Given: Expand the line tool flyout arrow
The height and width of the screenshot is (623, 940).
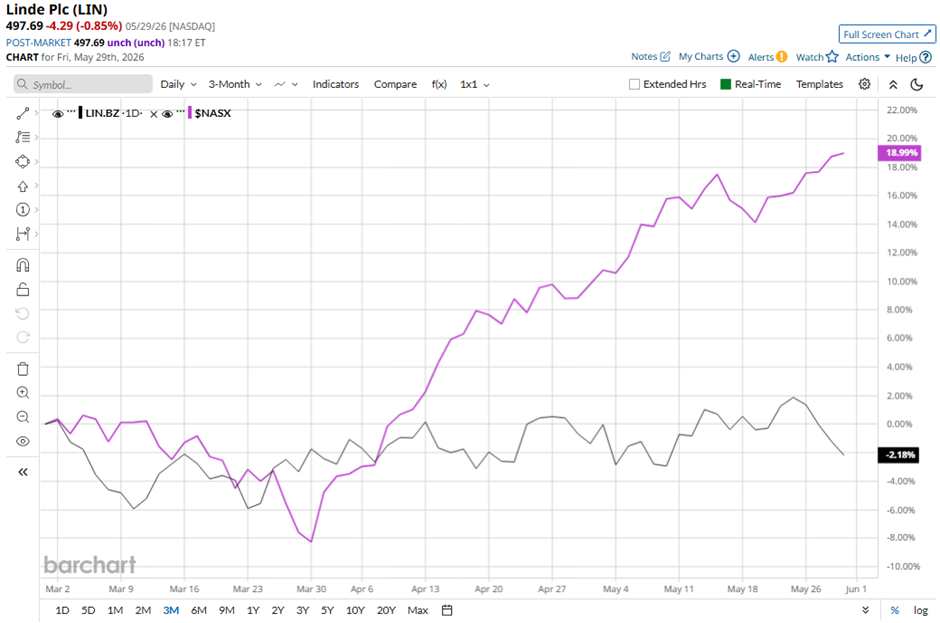Looking at the screenshot, I should (37, 113).
